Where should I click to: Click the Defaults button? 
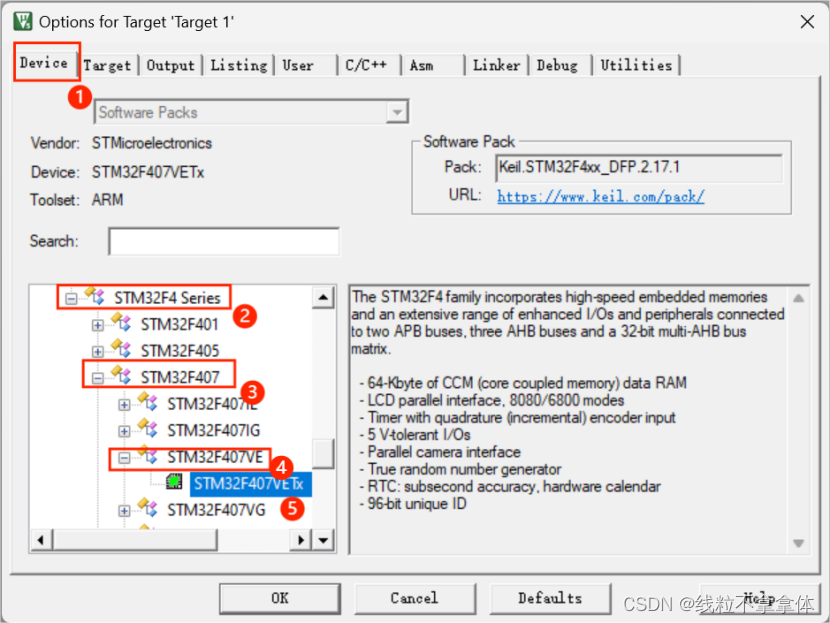tap(550, 599)
